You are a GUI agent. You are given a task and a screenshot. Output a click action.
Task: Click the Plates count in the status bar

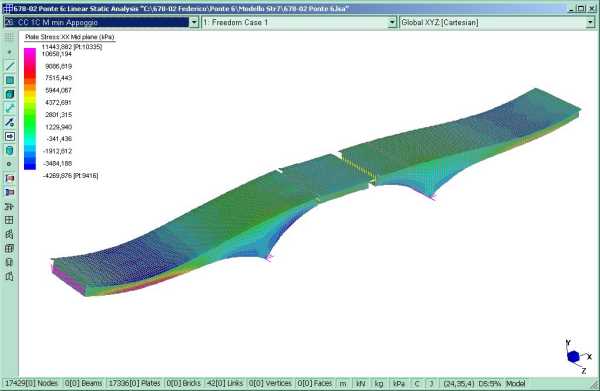(x=134, y=383)
